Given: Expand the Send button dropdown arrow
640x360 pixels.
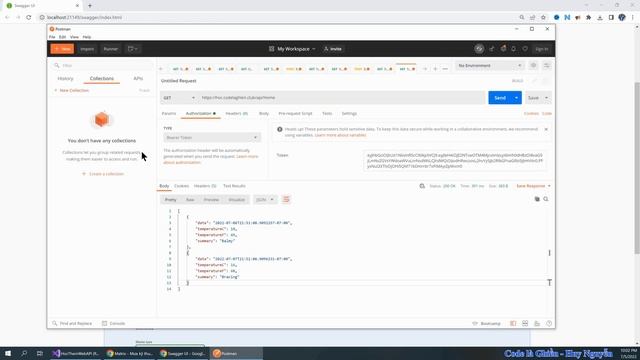Looking at the screenshot, I should point(517,98).
